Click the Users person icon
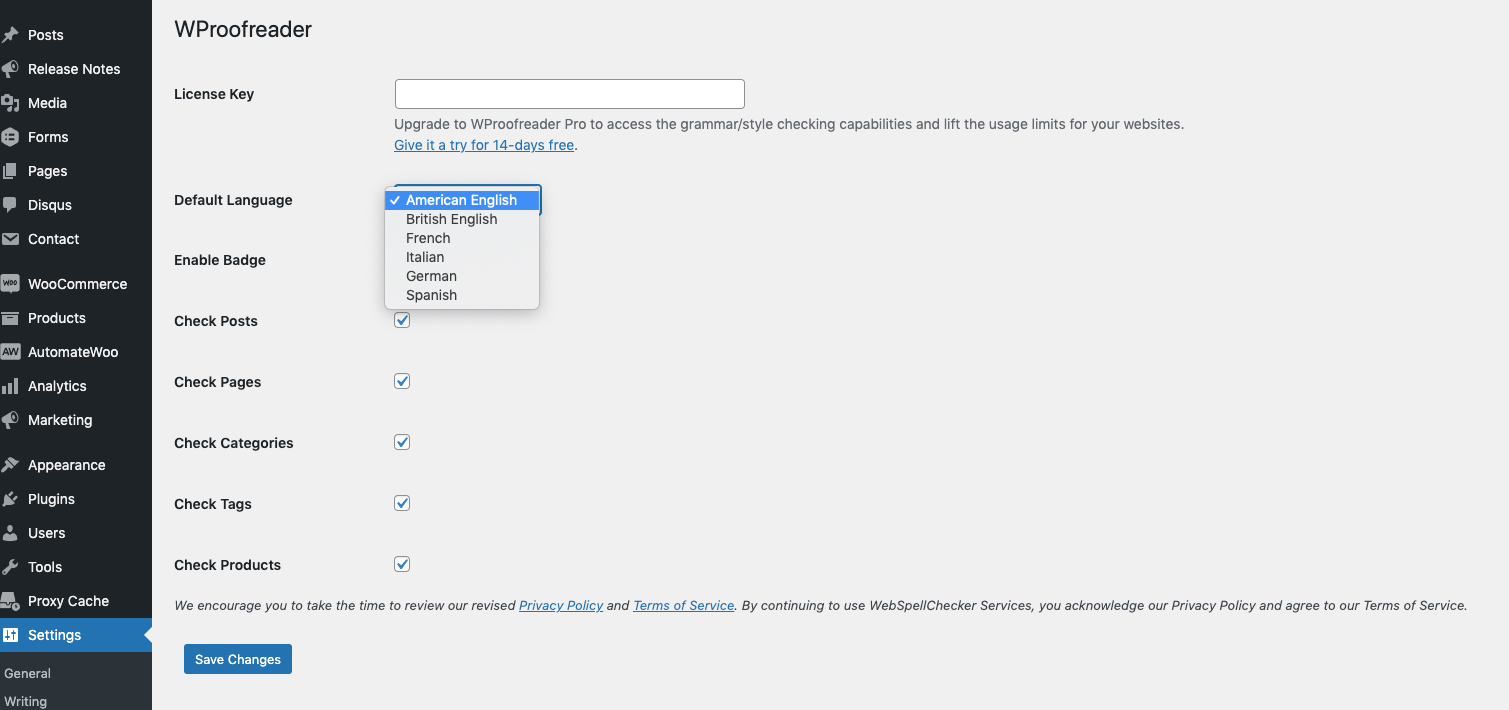This screenshot has width=1509, height=710. click(x=10, y=533)
